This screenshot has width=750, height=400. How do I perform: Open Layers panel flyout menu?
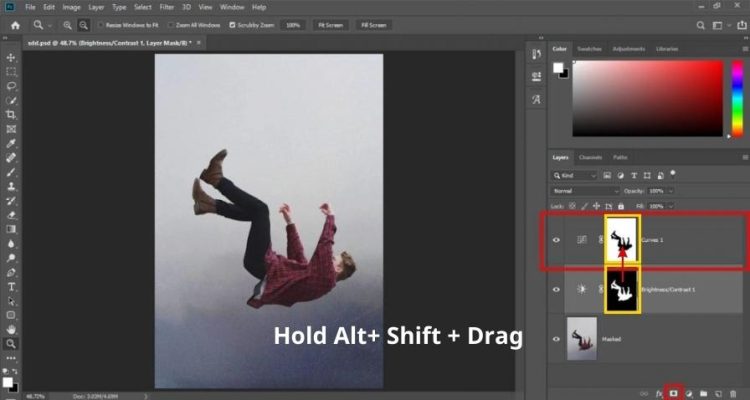pyautogui.click(x=745, y=157)
